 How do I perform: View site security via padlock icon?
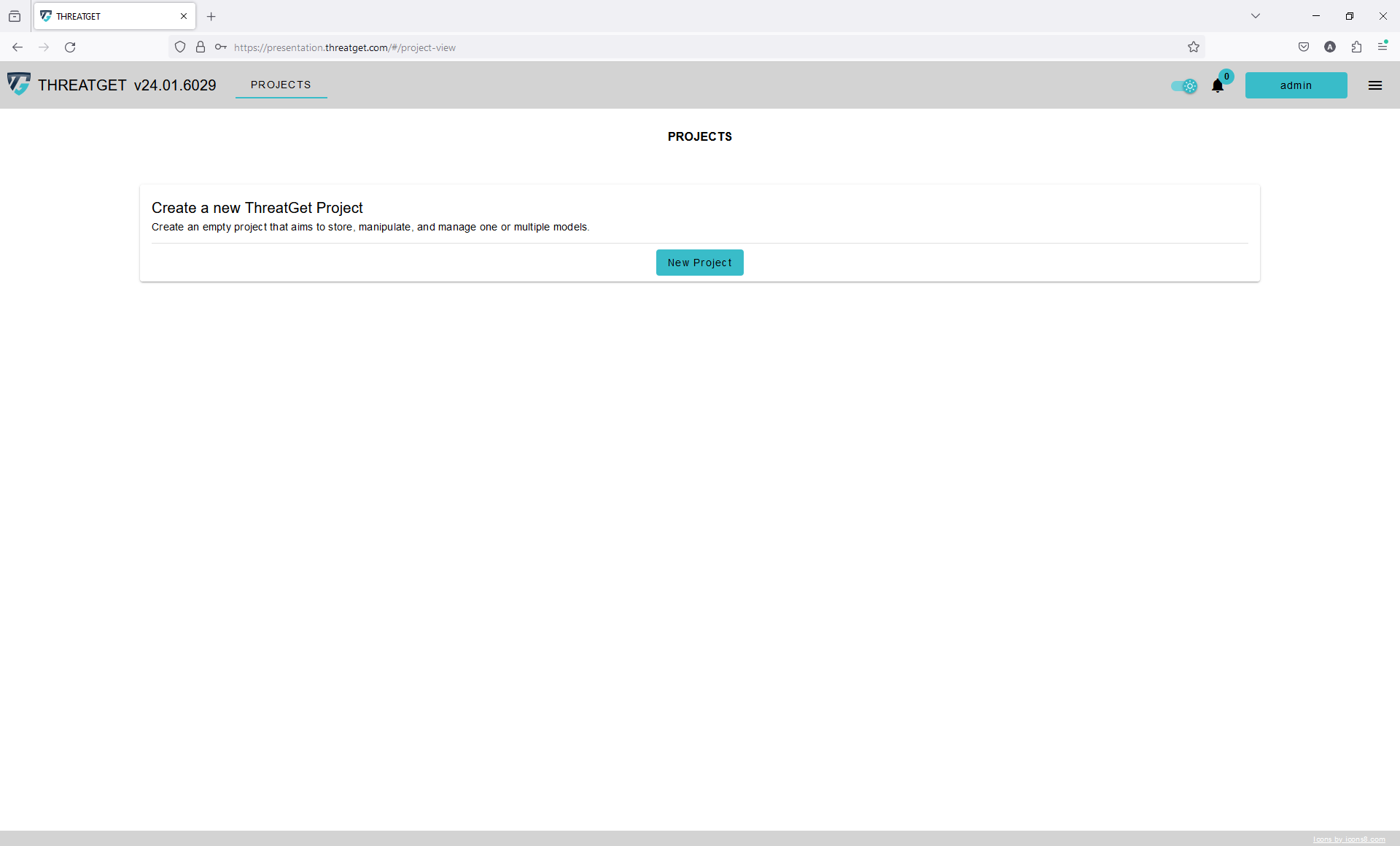pyautogui.click(x=201, y=47)
